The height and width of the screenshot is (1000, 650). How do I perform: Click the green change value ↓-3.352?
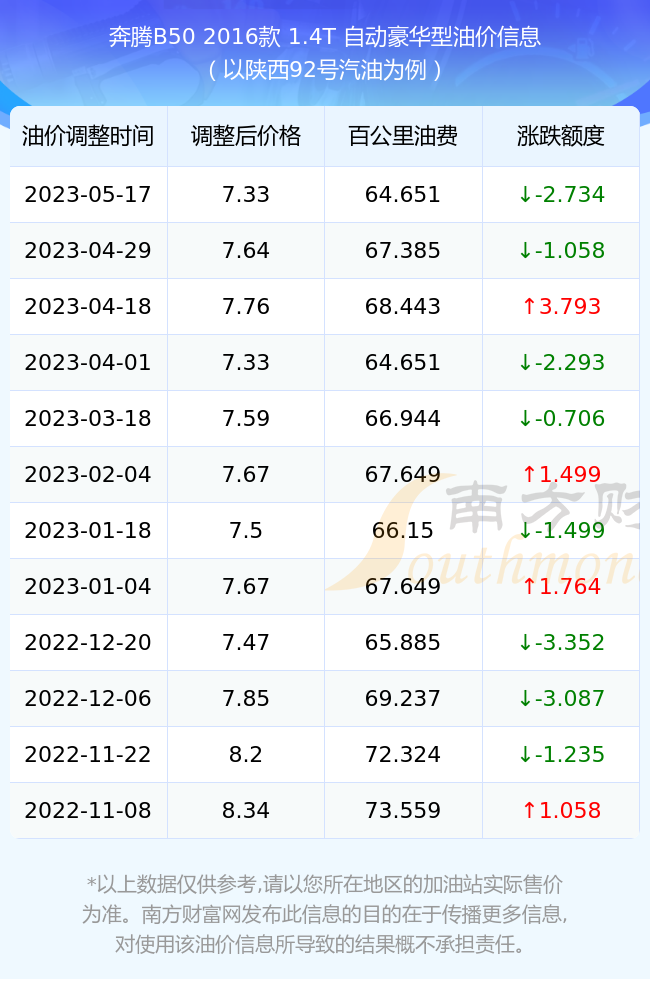coord(561,643)
